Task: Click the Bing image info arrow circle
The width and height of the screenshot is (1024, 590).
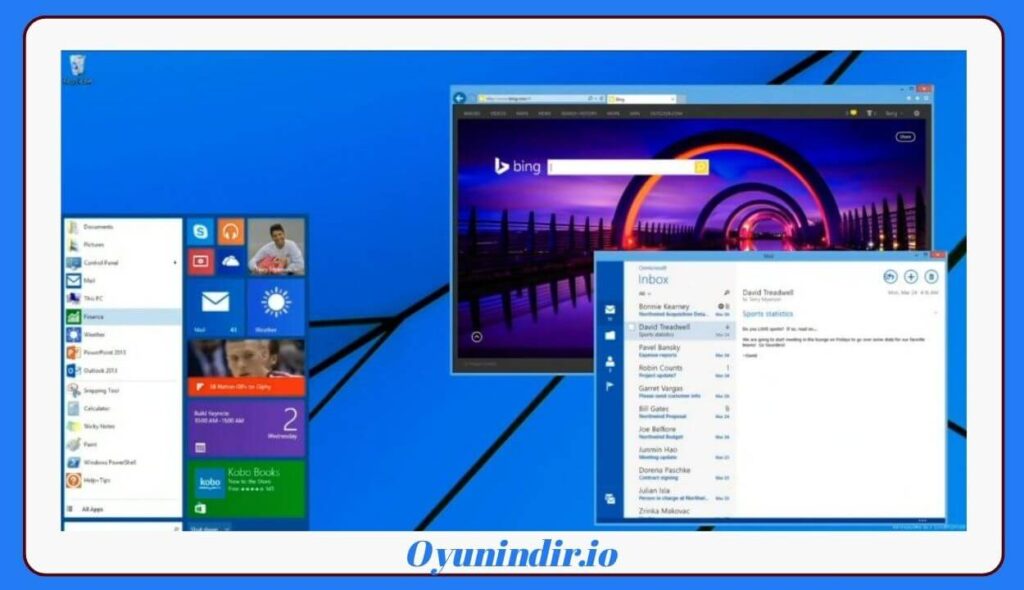Action: pyautogui.click(x=477, y=337)
